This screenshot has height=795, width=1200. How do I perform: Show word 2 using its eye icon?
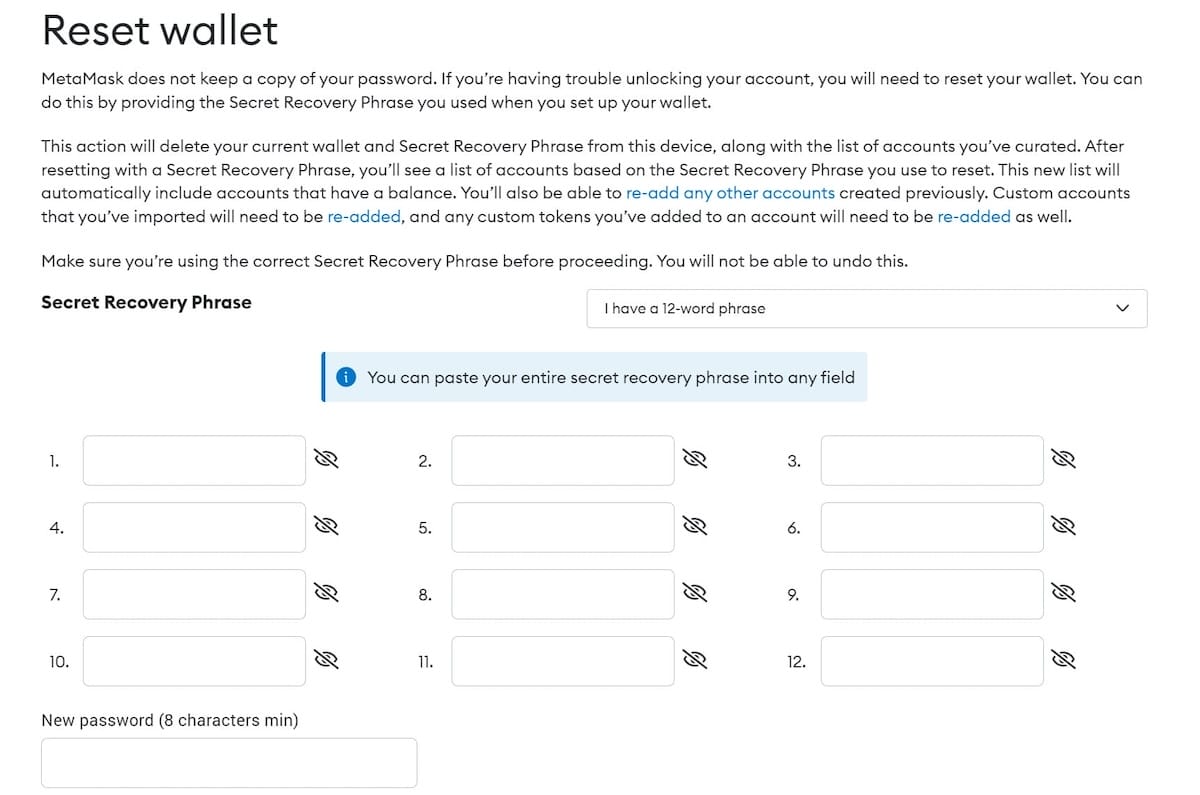pyautogui.click(x=695, y=459)
